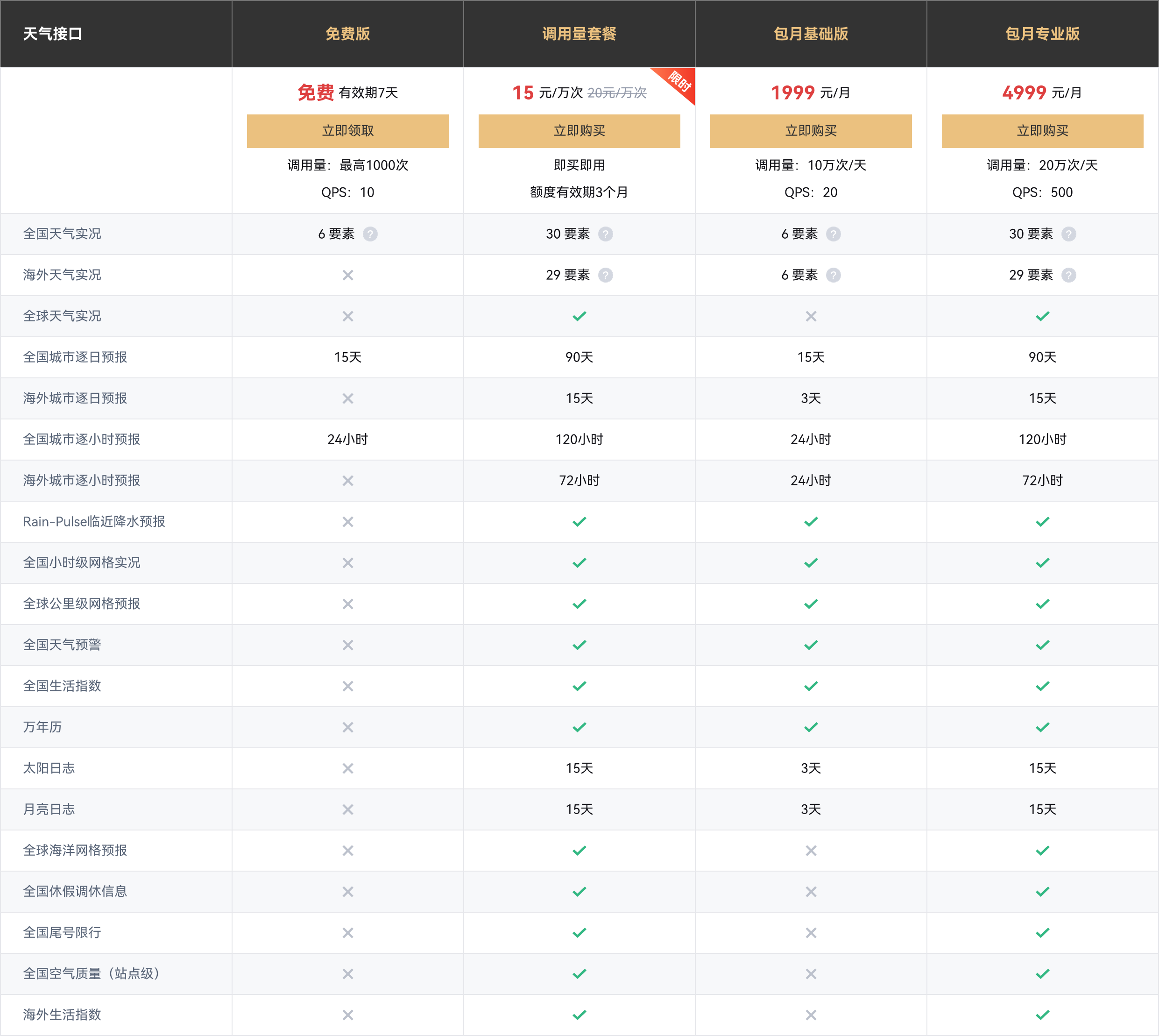Click 海外天气实况 row label
Screen dimensions: 1159x1036
(62, 275)
